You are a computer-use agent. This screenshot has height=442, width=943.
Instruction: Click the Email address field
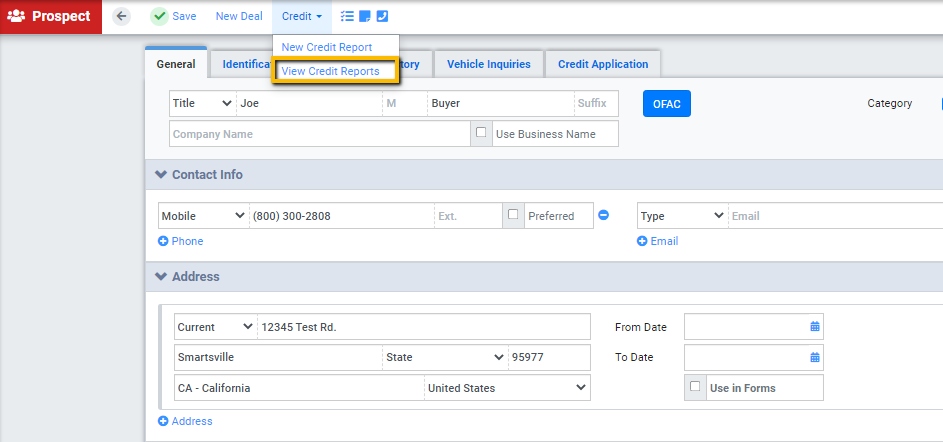pos(835,215)
